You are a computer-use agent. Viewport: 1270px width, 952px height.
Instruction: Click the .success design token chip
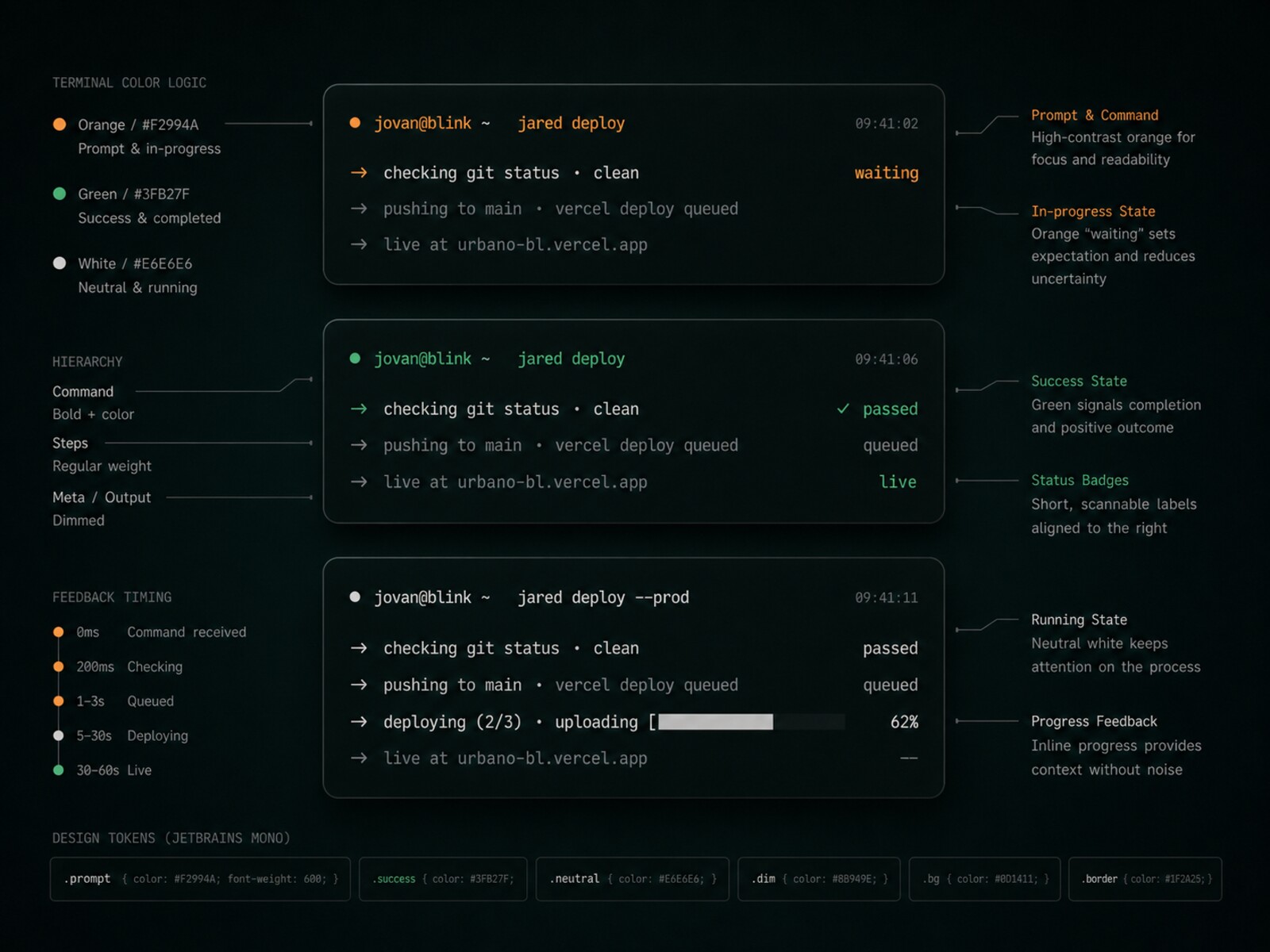coord(443,879)
